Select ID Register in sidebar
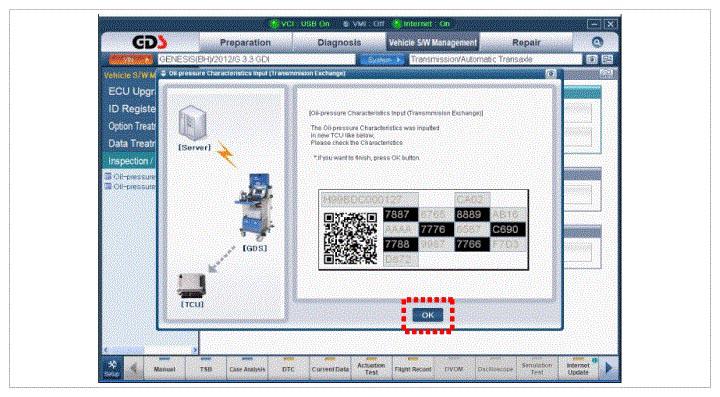 tap(131, 109)
